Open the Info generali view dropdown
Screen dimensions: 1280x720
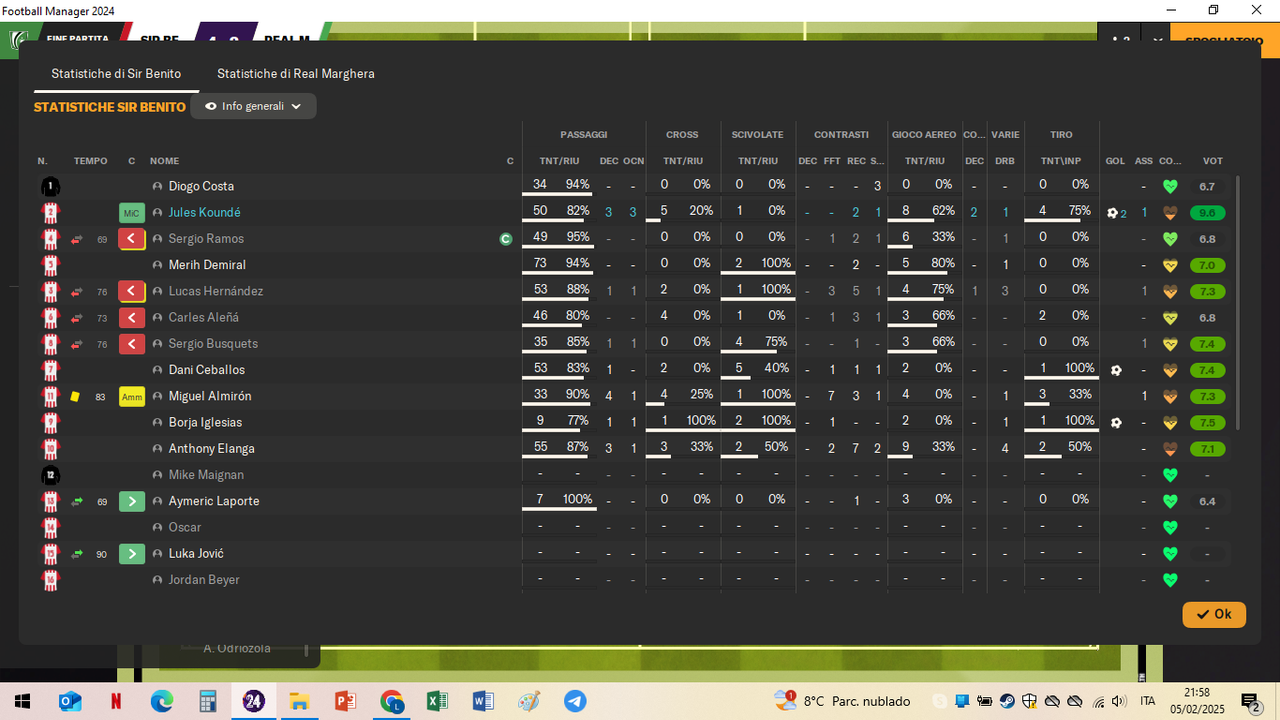click(253, 106)
